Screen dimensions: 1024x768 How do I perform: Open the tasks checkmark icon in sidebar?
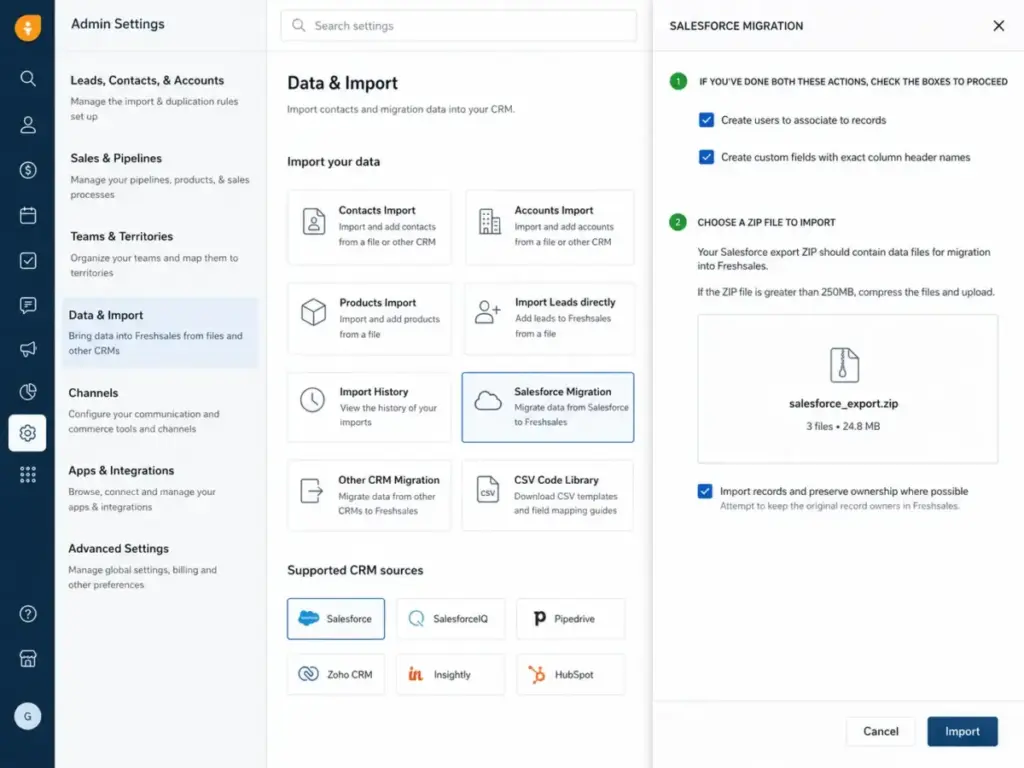27,261
